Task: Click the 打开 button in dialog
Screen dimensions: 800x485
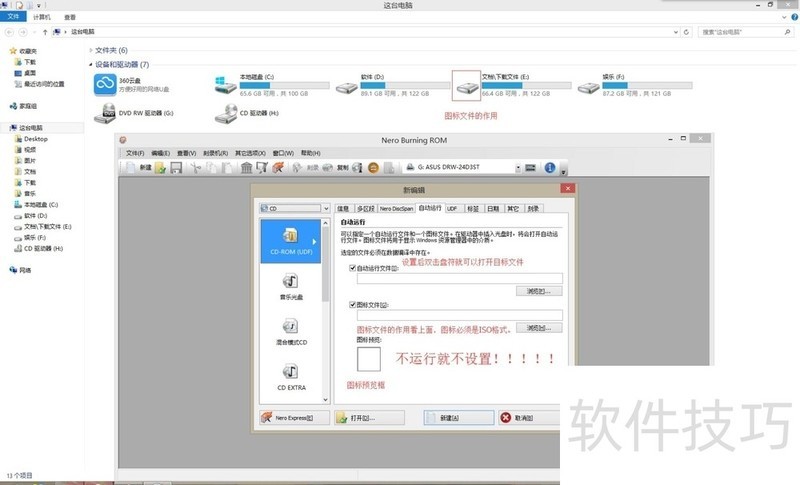Action: pos(369,418)
